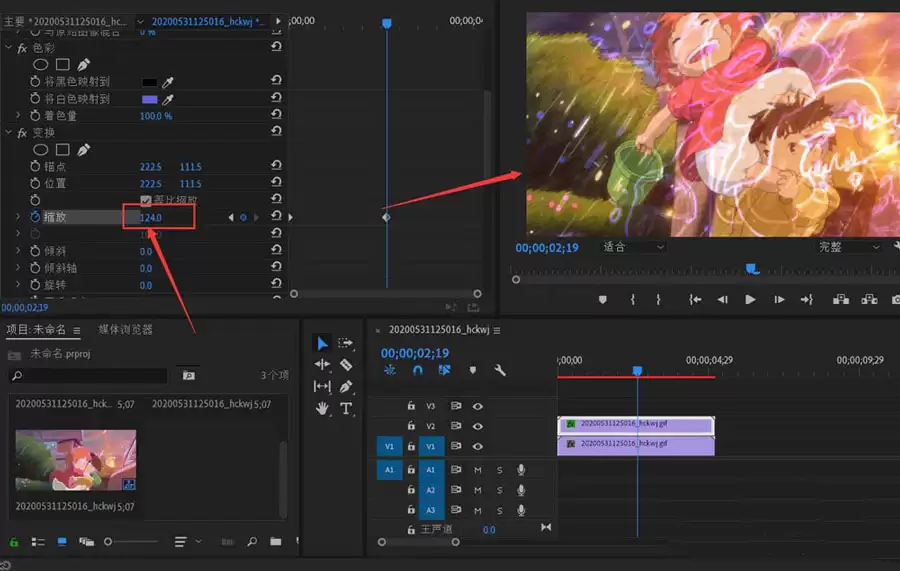Toggle stopwatch animation for 锚点

coord(35,166)
